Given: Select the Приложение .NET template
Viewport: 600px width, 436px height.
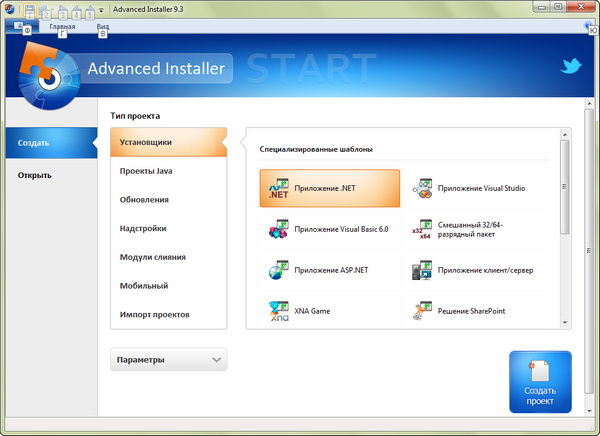Looking at the screenshot, I should (x=329, y=187).
